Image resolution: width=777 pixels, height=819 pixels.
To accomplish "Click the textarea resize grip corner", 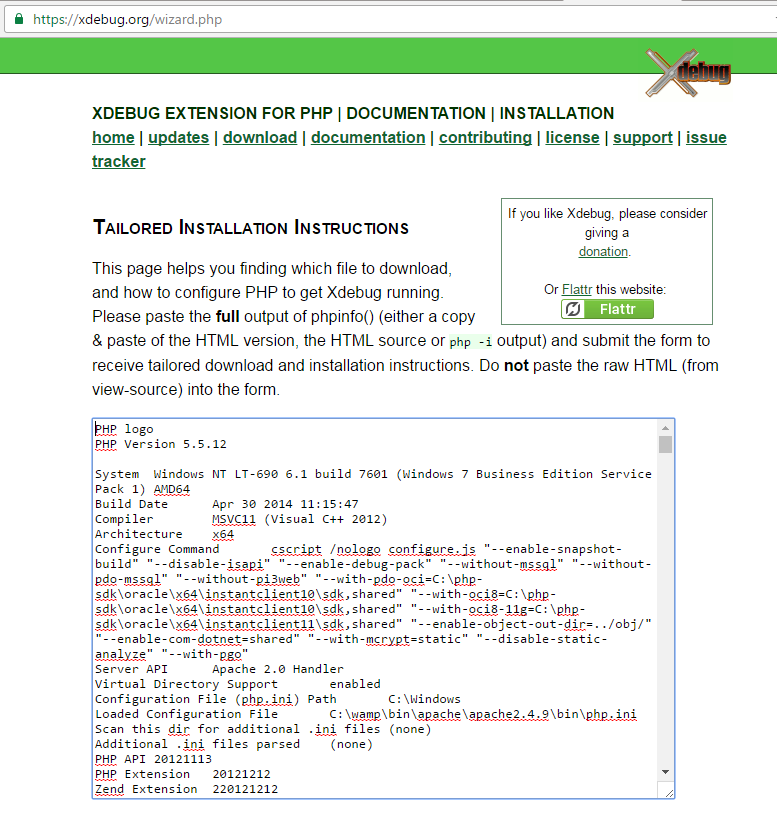I will pos(668,792).
